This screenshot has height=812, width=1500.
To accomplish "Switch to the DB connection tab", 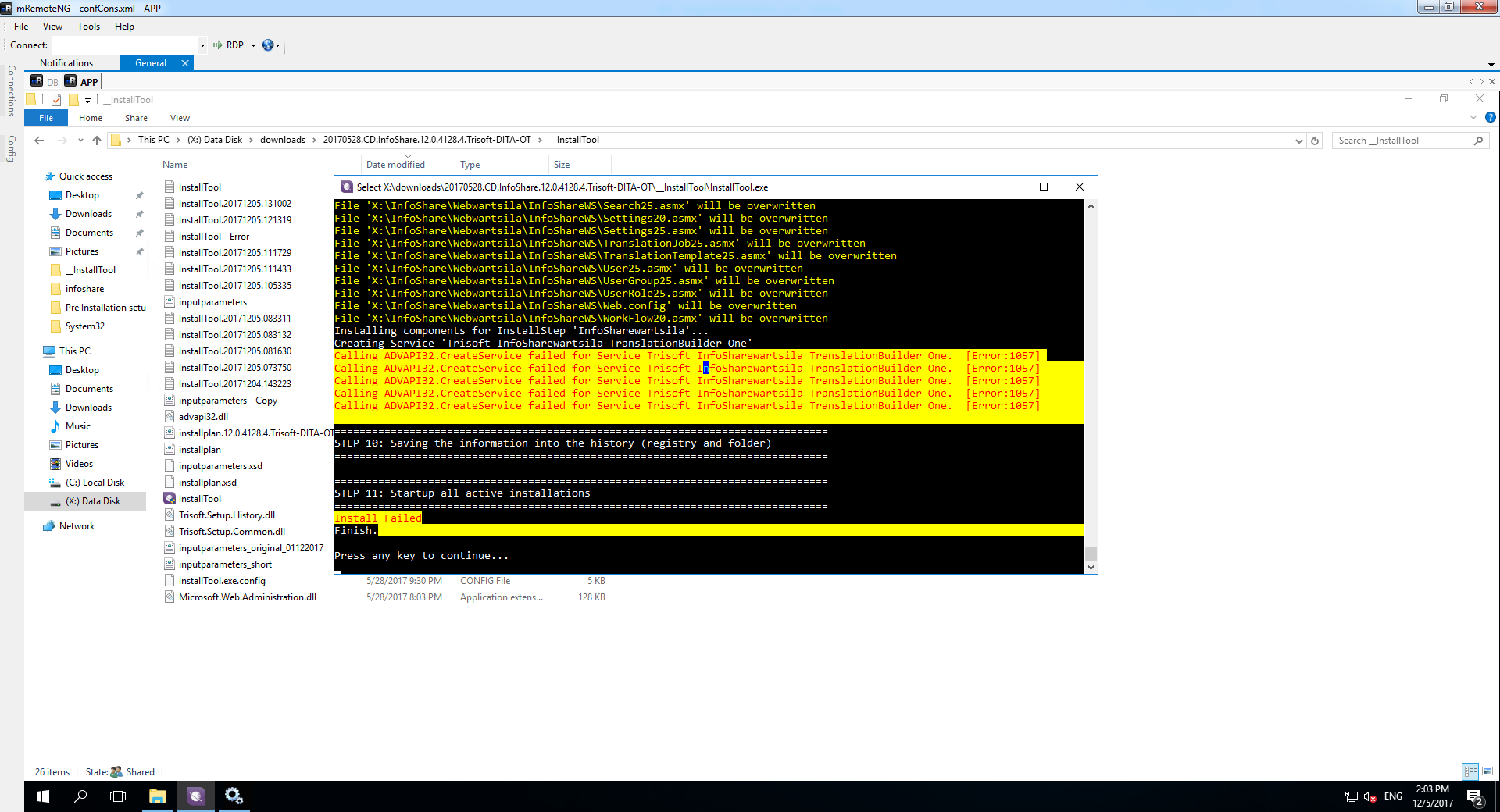I will click(x=46, y=82).
